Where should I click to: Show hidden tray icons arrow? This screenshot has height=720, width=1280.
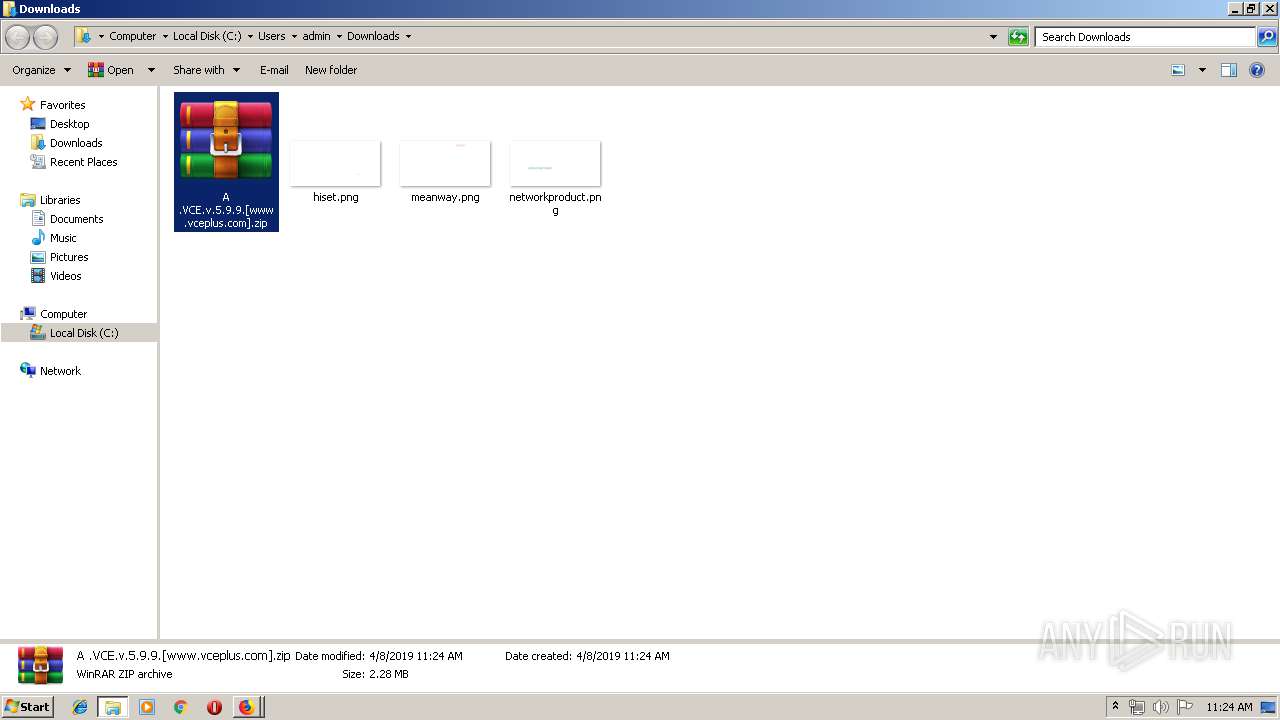(x=1116, y=706)
